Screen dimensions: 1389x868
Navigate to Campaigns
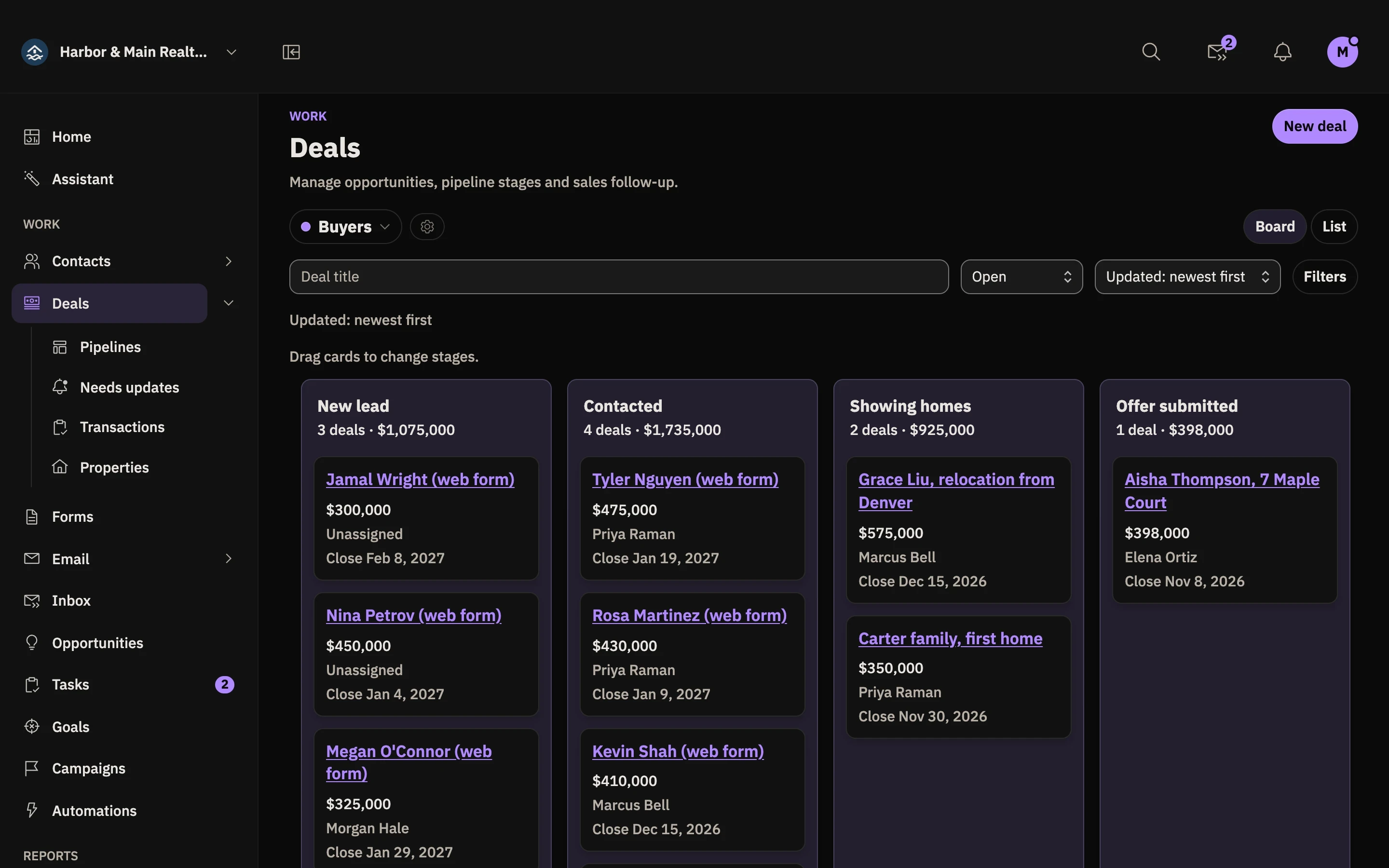click(x=88, y=769)
